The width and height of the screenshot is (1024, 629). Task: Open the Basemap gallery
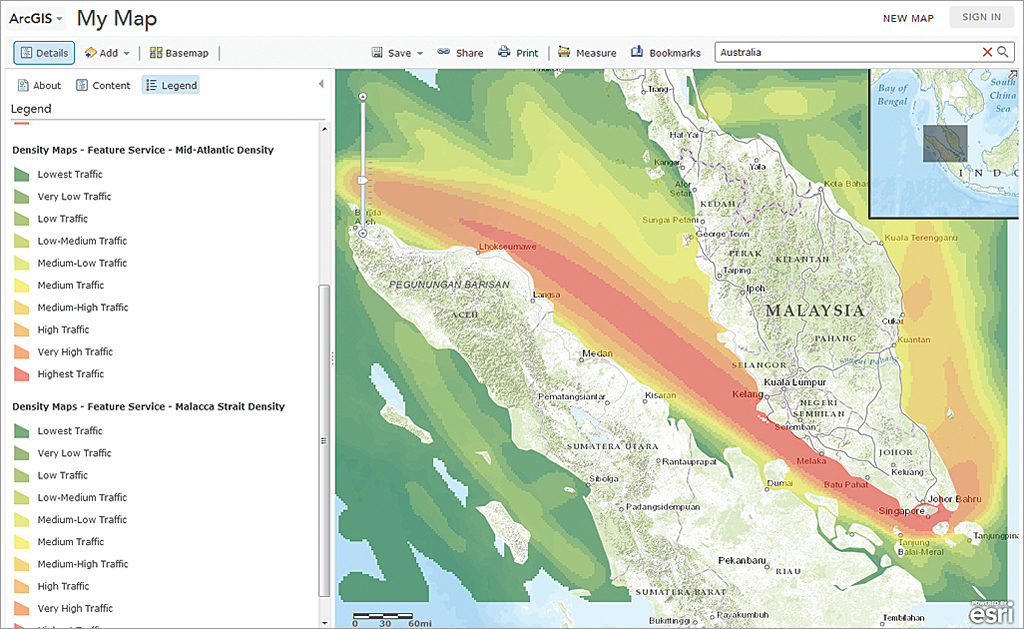click(179, 53)
